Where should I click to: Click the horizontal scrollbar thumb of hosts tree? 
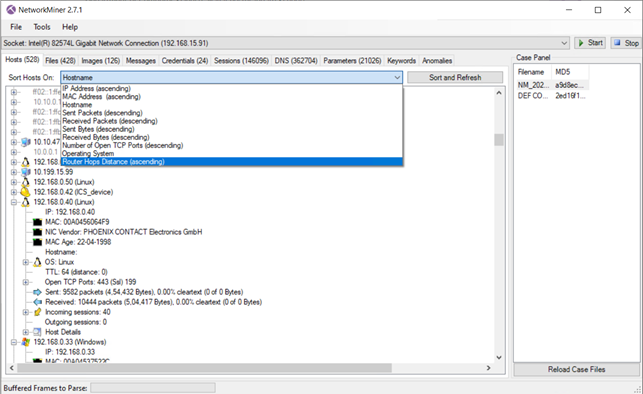tap(204, 368)
